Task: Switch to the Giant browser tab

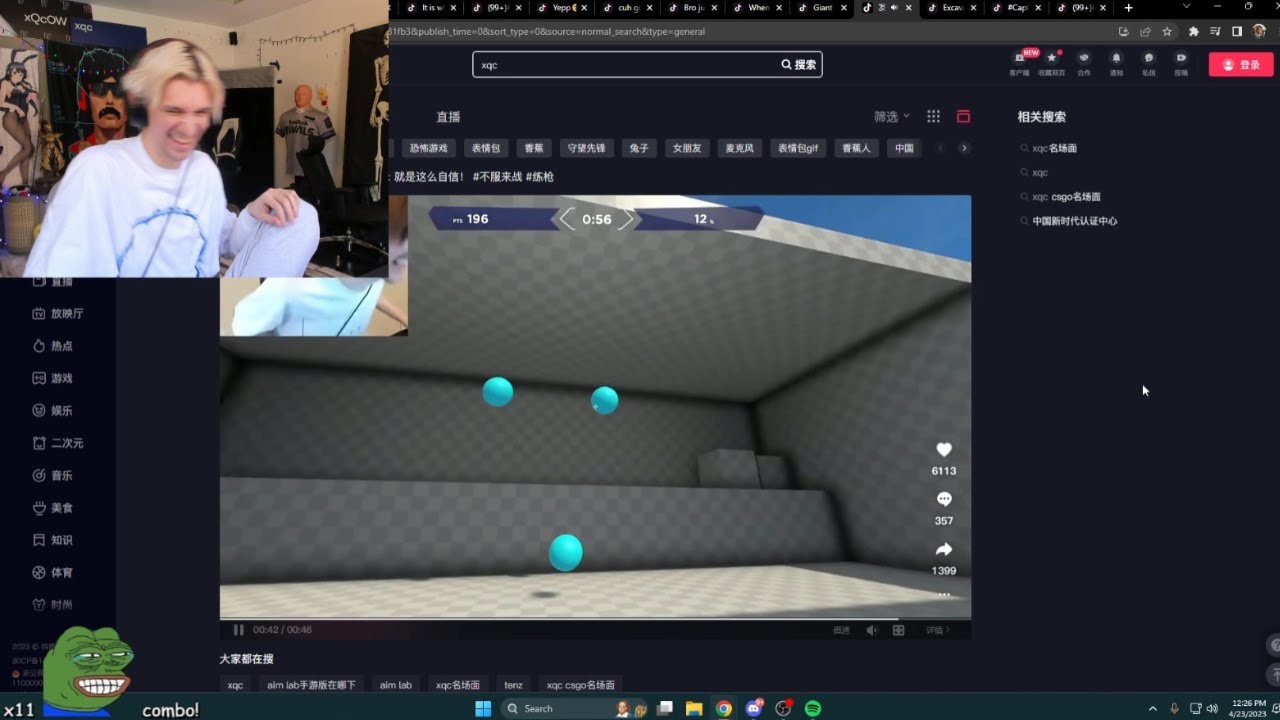Action: click(x=822, y=8)
